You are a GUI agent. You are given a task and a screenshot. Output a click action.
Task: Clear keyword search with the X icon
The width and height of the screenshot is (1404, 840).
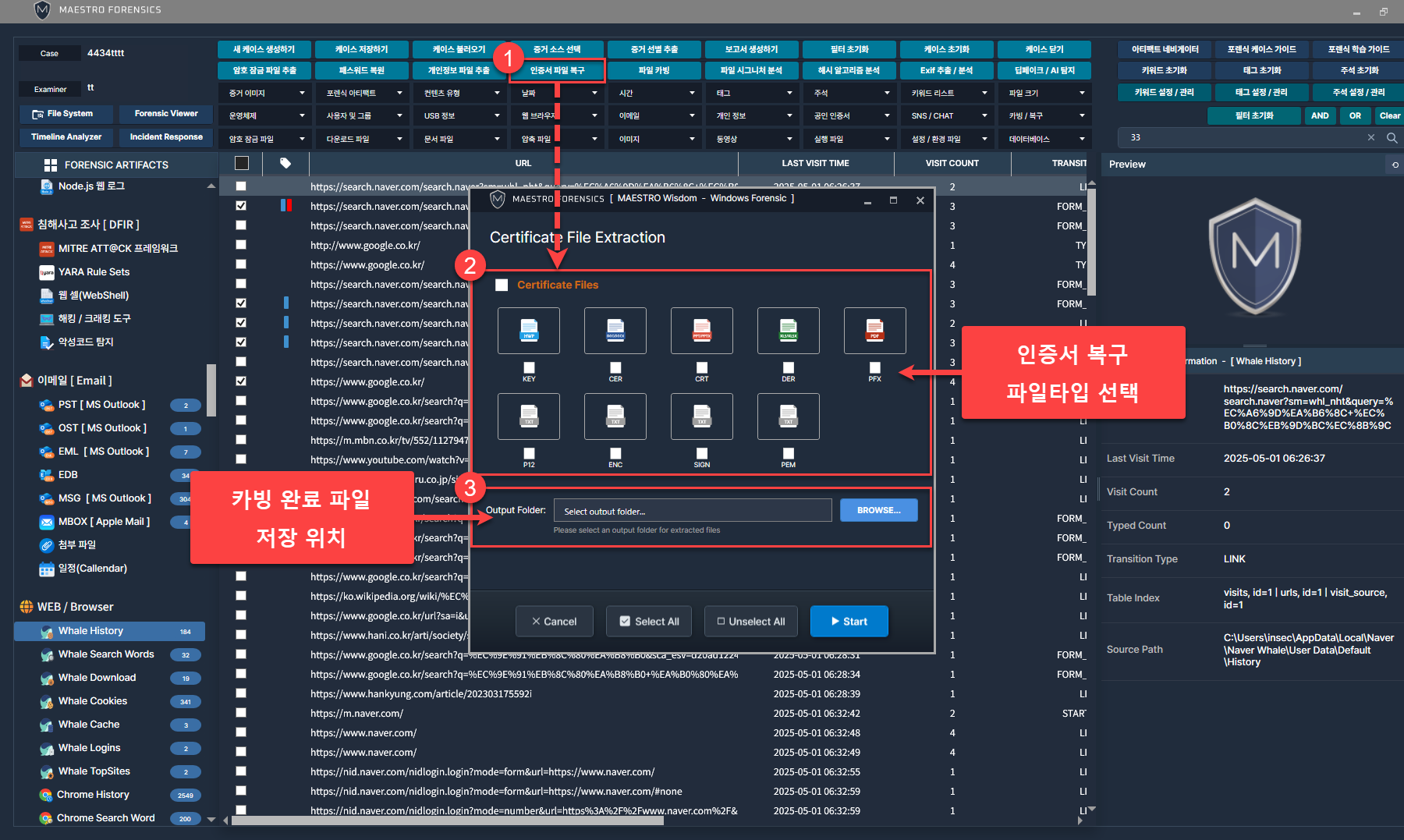pos(1371,137)
